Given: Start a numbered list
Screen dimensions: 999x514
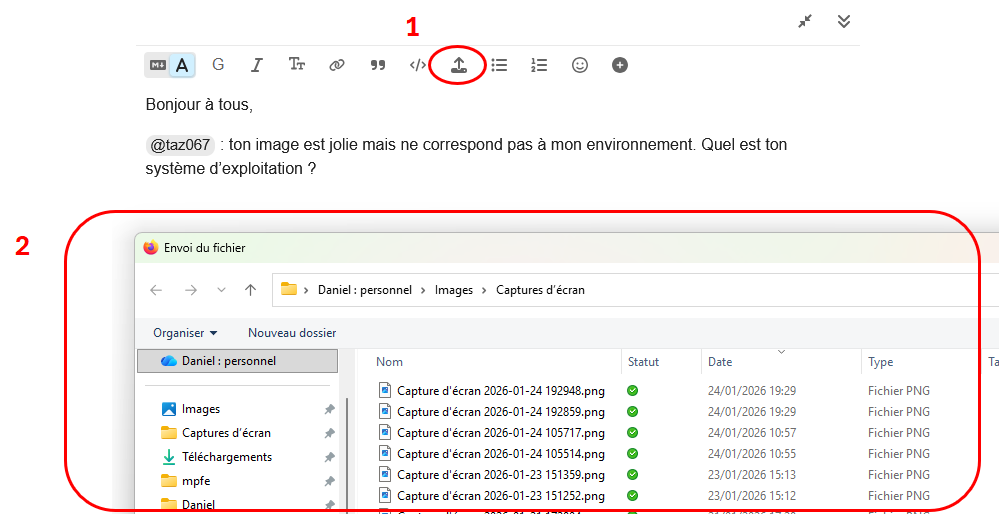Looking at the screenshot, I should tap(539, 65).
